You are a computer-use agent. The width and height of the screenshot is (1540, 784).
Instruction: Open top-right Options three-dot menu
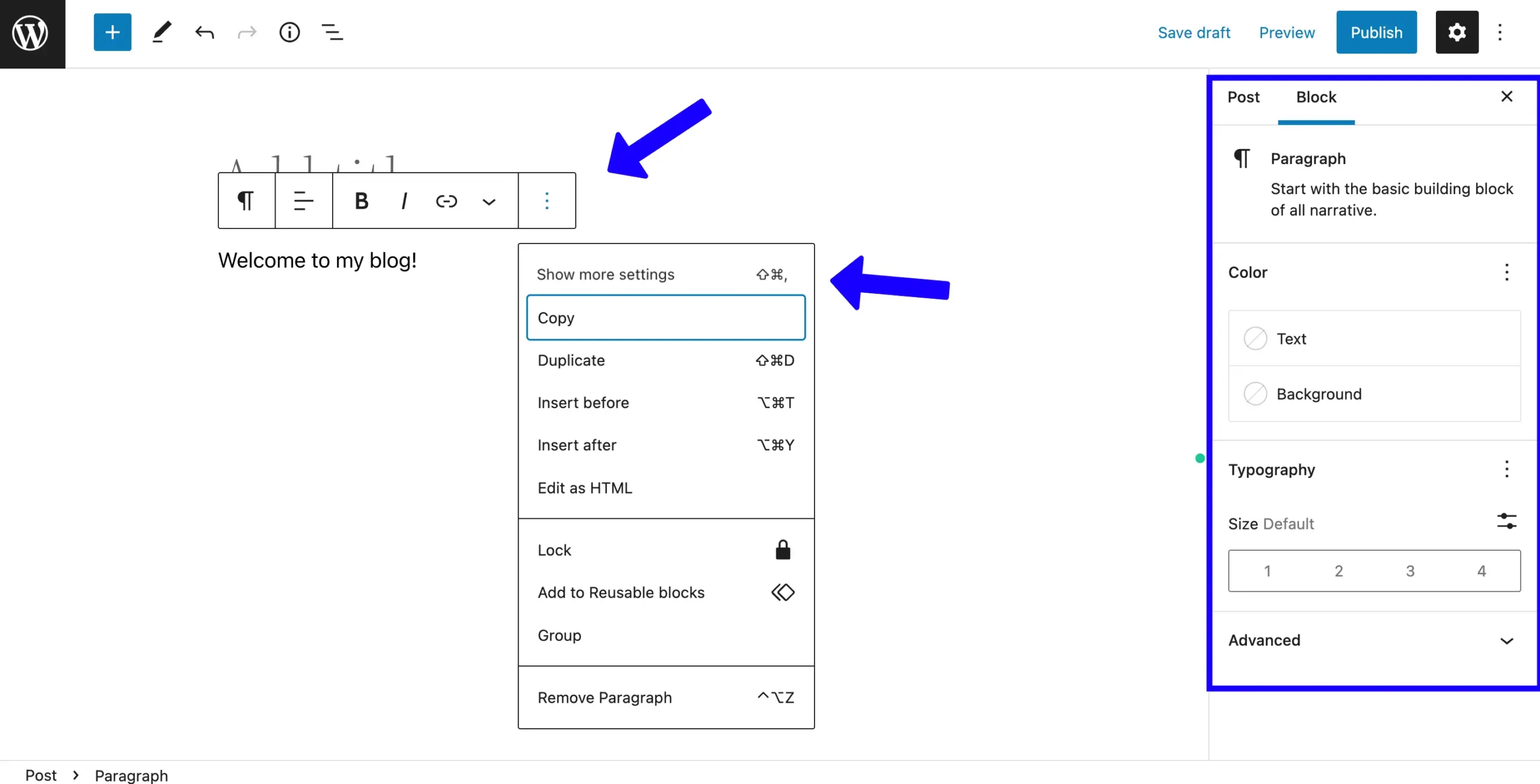pyautogui.click(x=1500, y=32)
